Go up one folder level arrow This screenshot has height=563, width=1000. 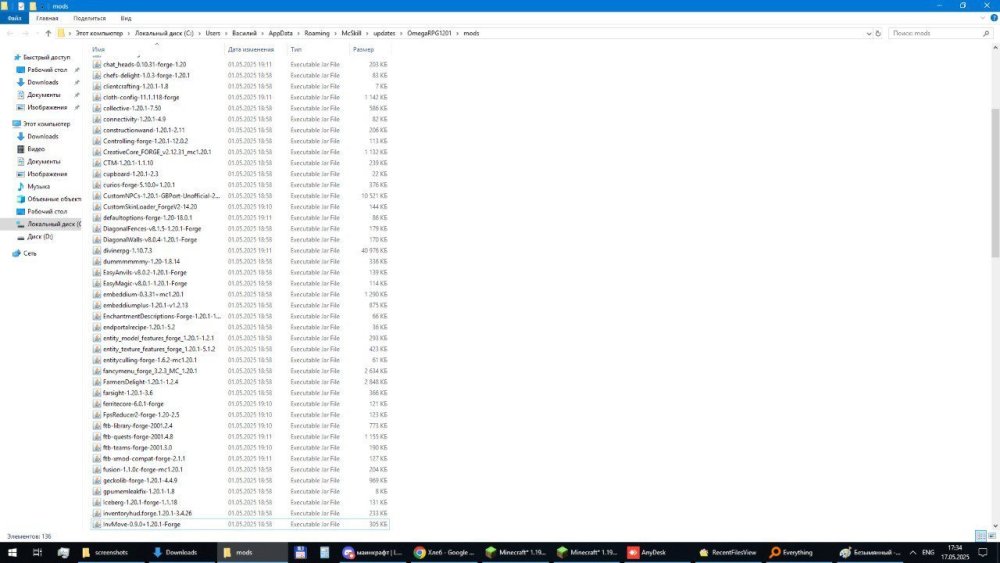coord(48,33)
